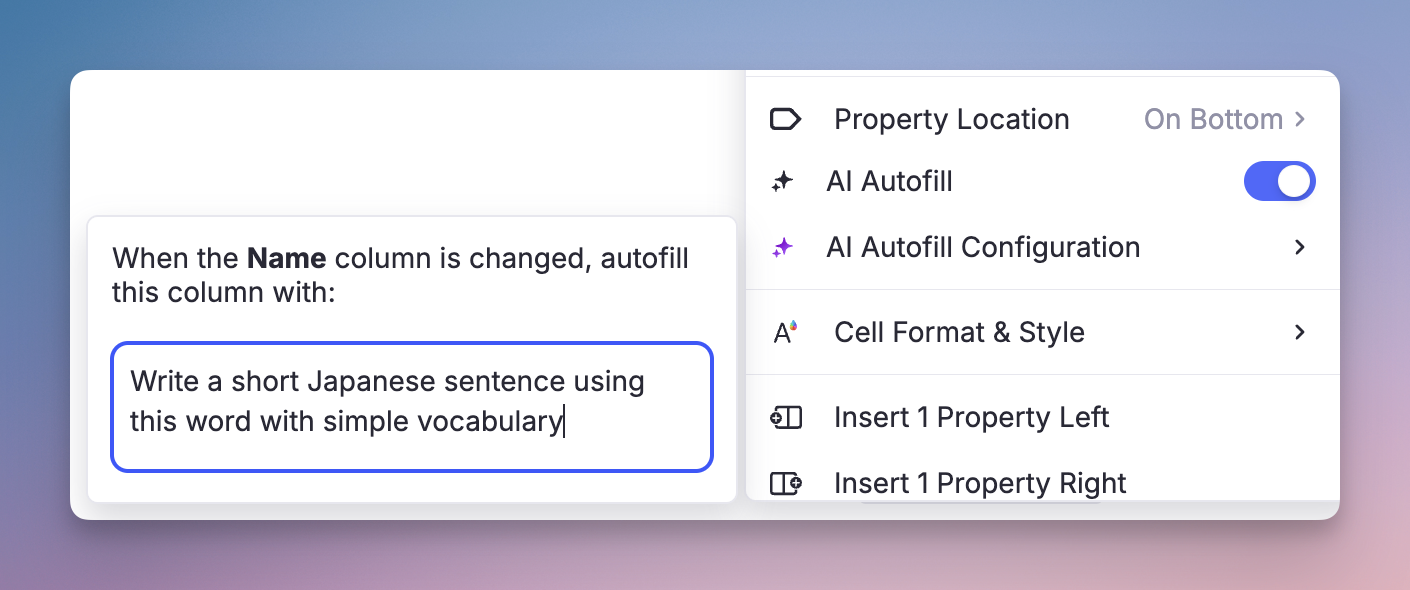Click the AI Autofill label text
The width and height of the screenshot is (1410, 590).
click(889, 182)
